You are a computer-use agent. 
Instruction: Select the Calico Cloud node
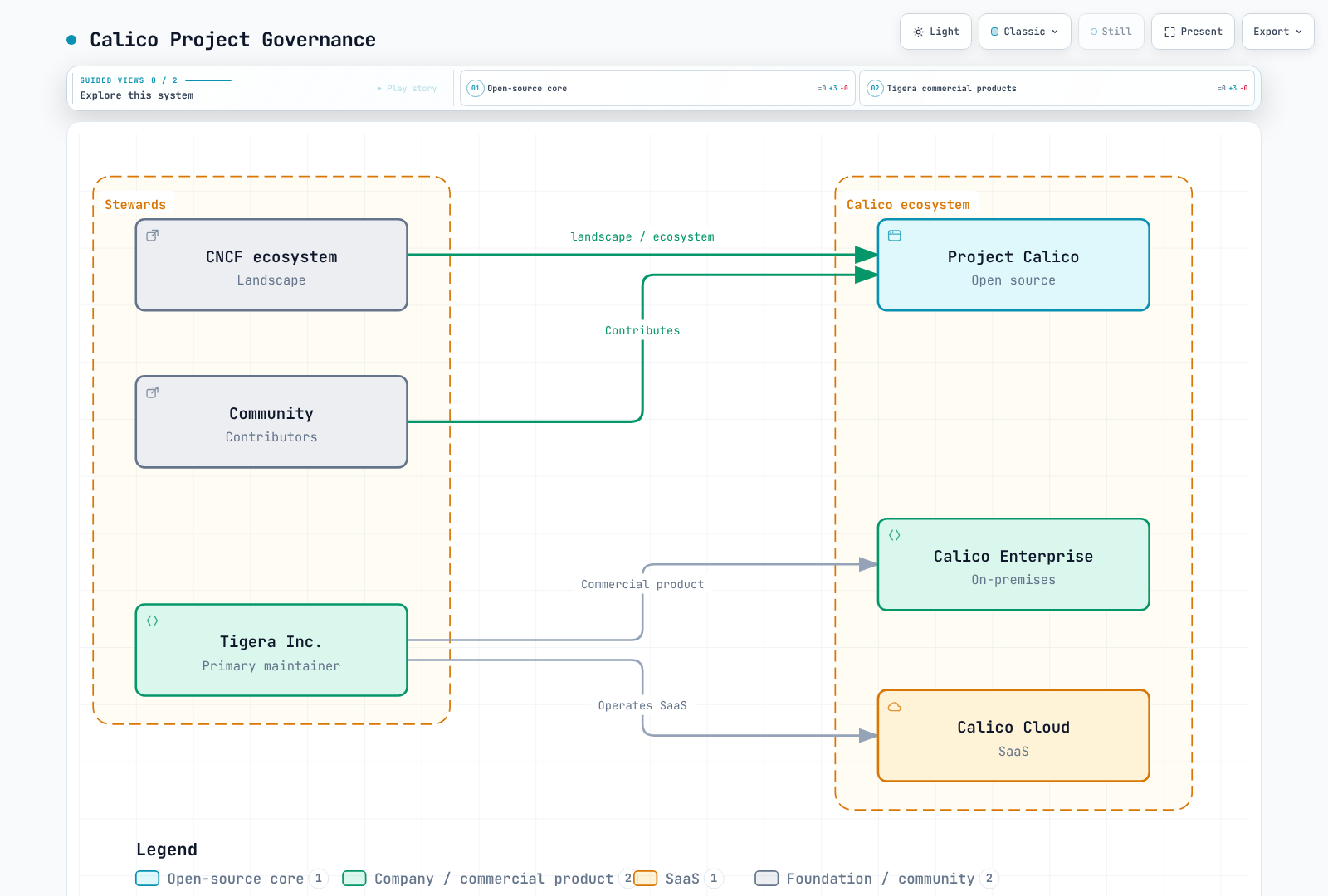click(1013, 736)
